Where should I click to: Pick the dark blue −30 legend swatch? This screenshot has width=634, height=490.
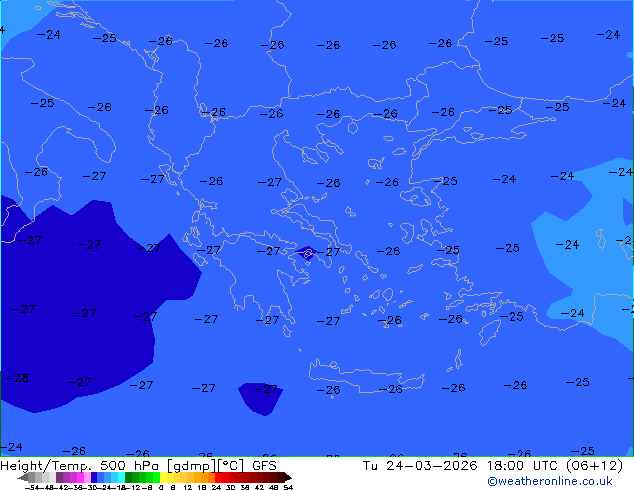tap(94, 477)
